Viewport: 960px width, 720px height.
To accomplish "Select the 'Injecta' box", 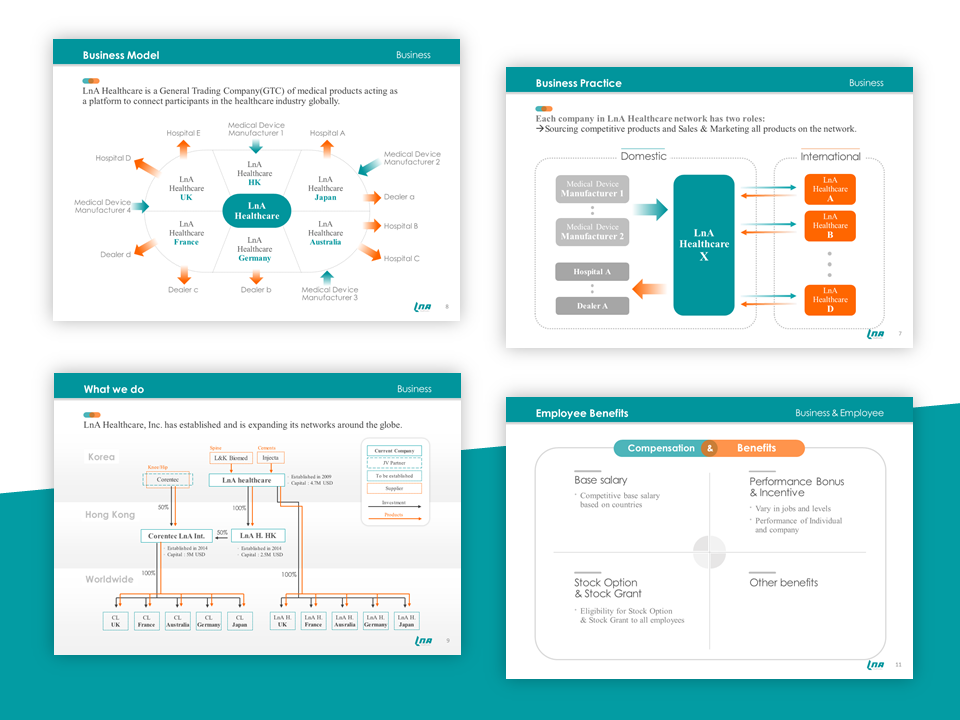I will tap(270, 458).
